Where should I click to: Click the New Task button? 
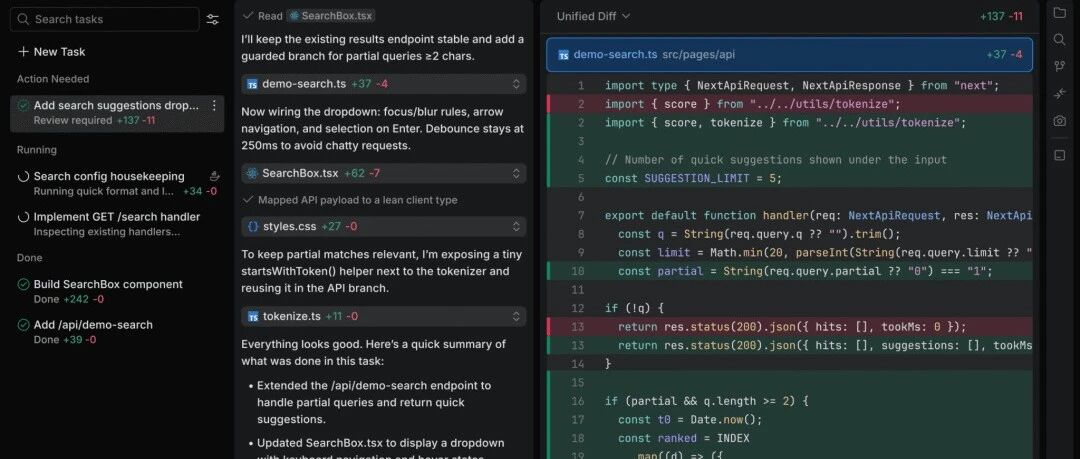52,52
